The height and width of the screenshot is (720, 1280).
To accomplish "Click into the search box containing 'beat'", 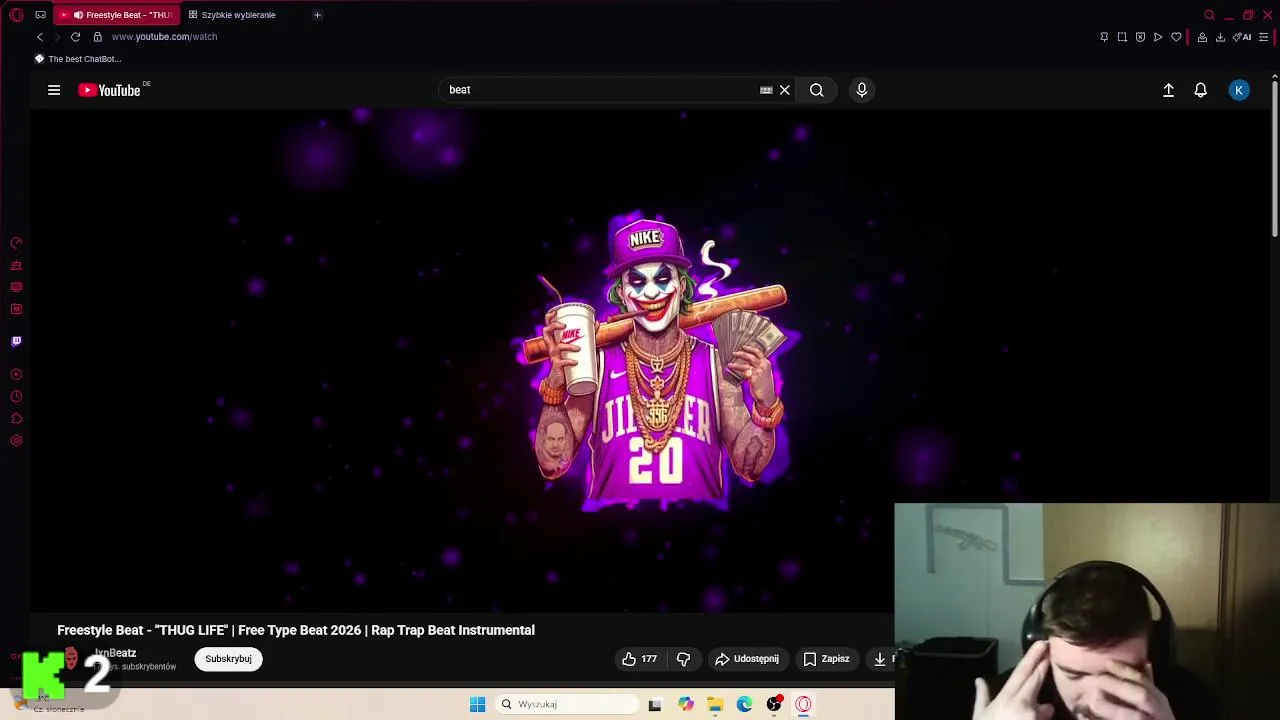I will point(598,90).
